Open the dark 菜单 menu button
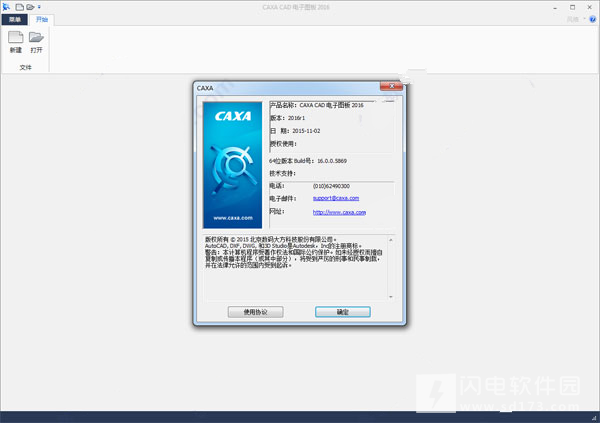This screenshot has width=600, height=423. [15, 19]
